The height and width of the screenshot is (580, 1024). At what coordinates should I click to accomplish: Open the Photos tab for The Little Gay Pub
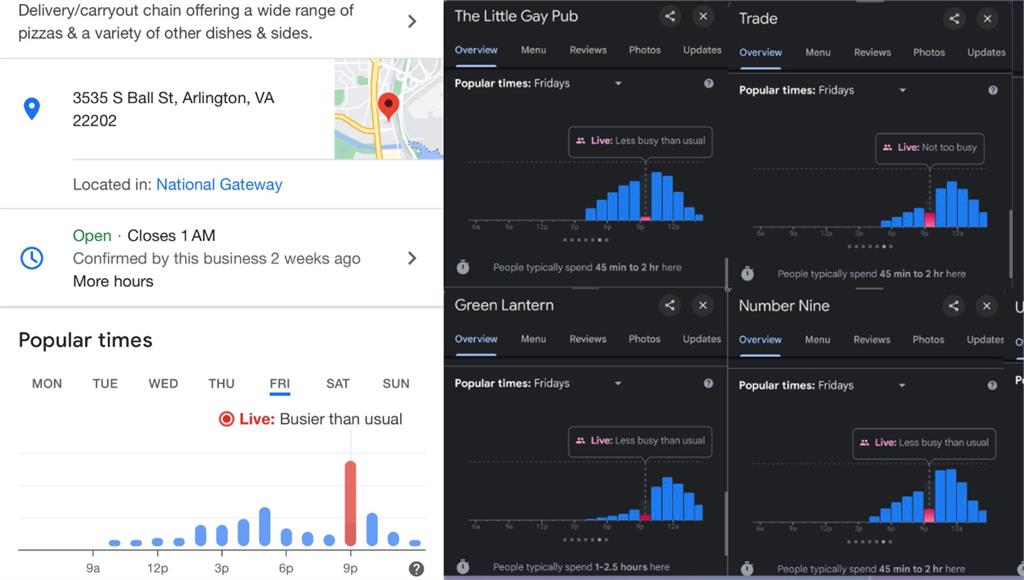645,50
